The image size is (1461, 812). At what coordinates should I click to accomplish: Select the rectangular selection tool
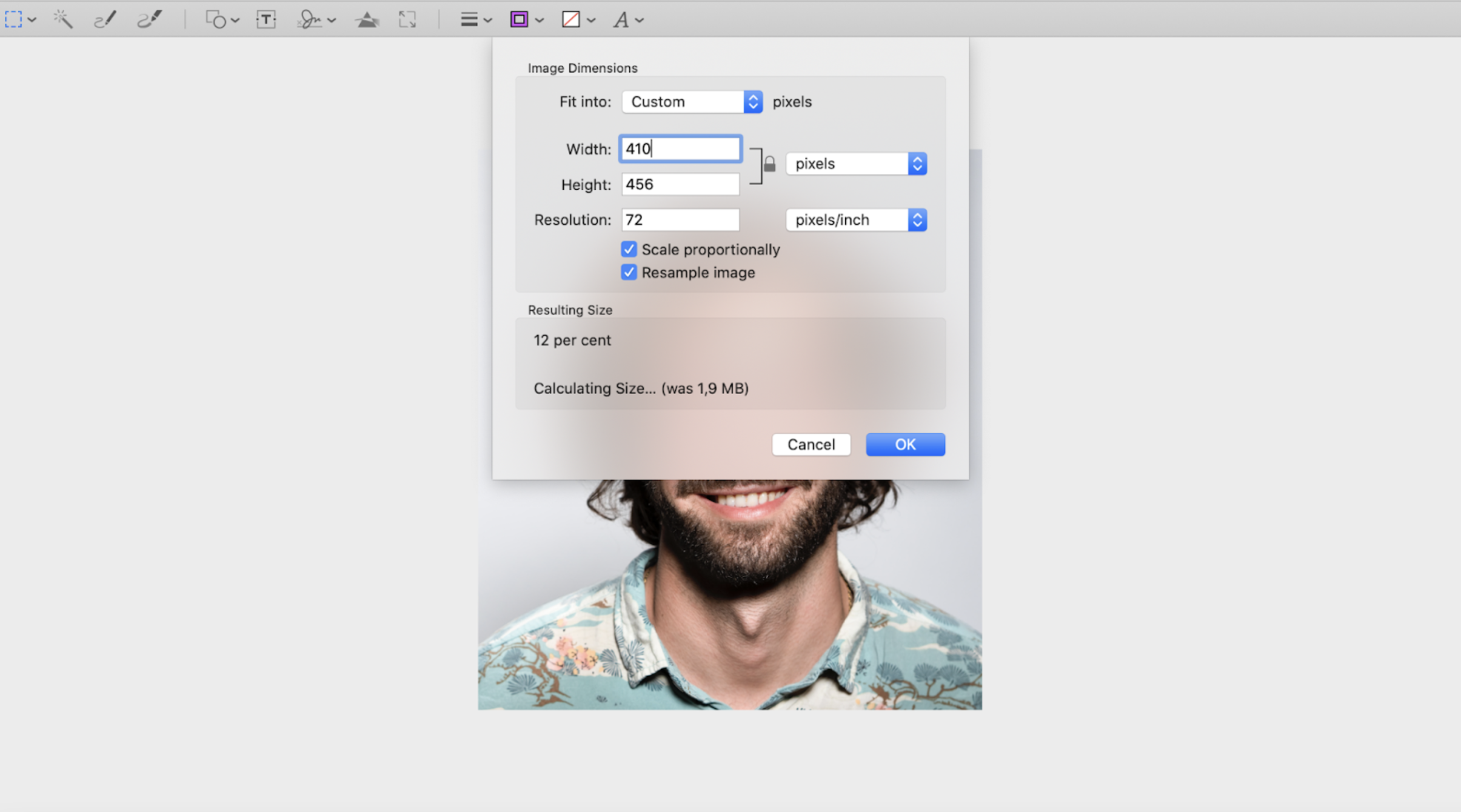tap(13, 18)
